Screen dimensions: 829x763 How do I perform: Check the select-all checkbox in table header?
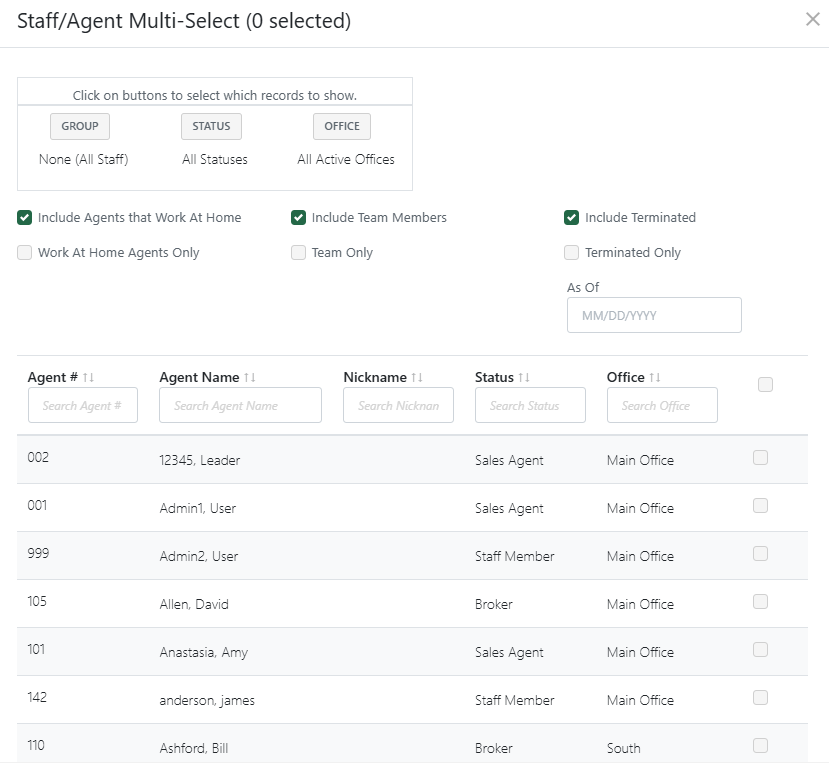pyautogui.click(x=765, y=384)
